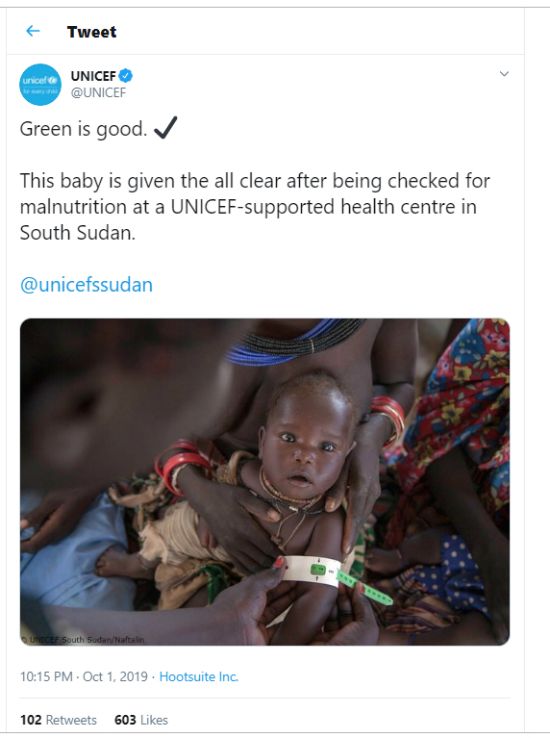View the 603 Likes list

click(141, 720)
